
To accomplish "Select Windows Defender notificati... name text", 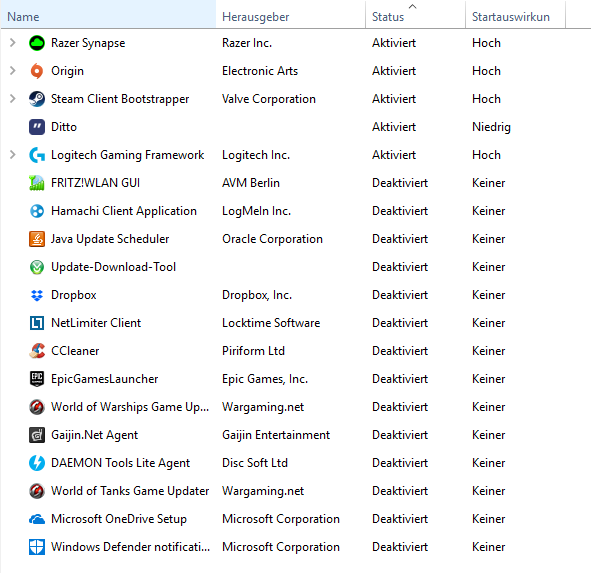I will pyautogui.click(x=130, y=547).
